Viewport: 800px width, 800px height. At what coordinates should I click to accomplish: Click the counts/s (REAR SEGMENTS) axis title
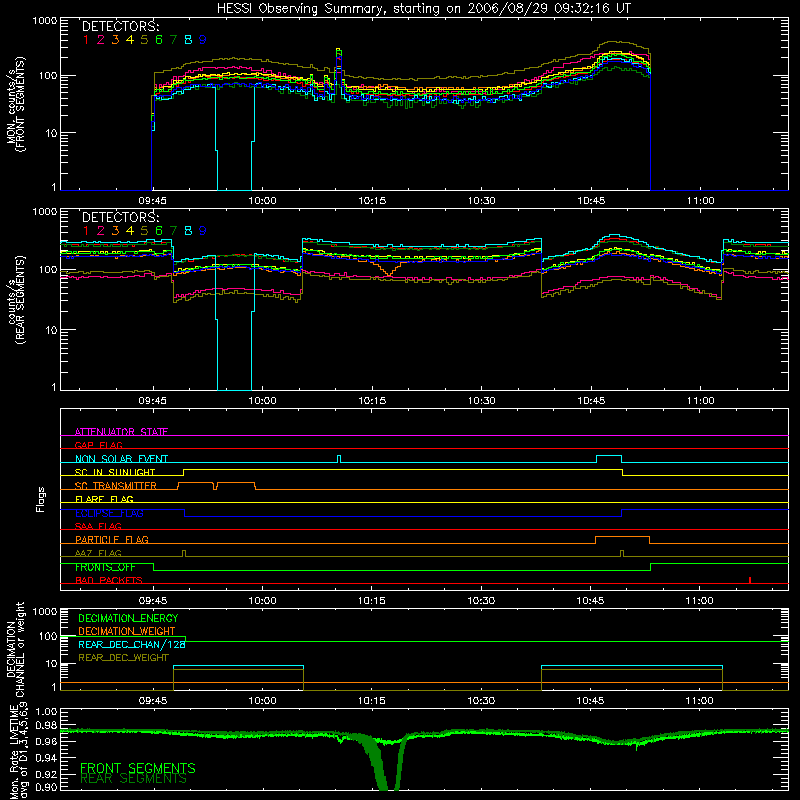pyautogui.click(x=16, y=300)
